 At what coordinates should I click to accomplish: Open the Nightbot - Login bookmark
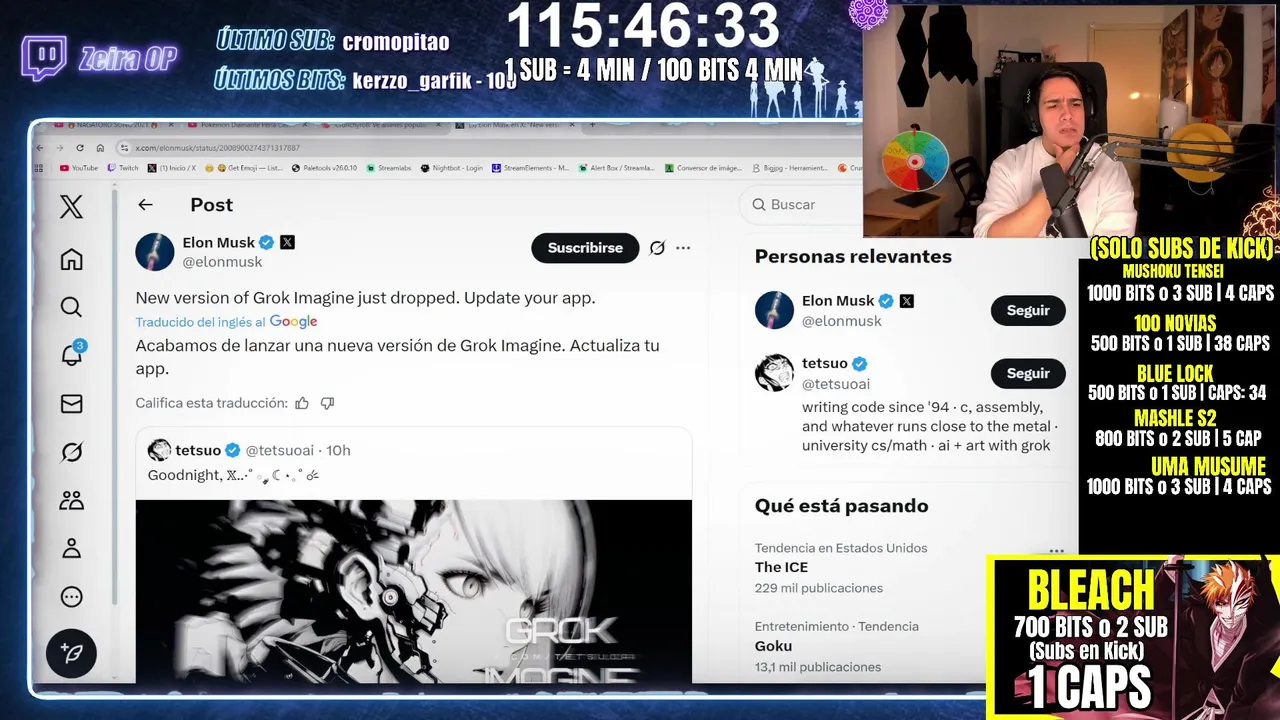pos(452,168)
